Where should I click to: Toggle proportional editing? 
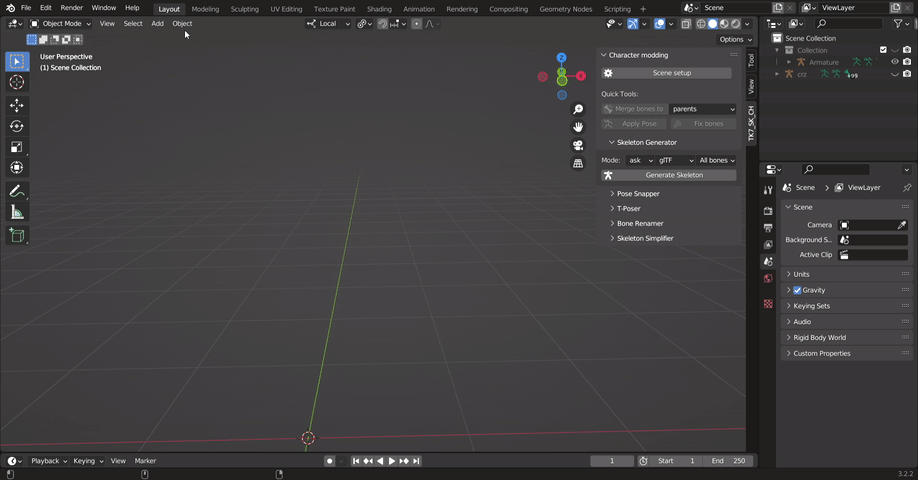tap(416, 24)
